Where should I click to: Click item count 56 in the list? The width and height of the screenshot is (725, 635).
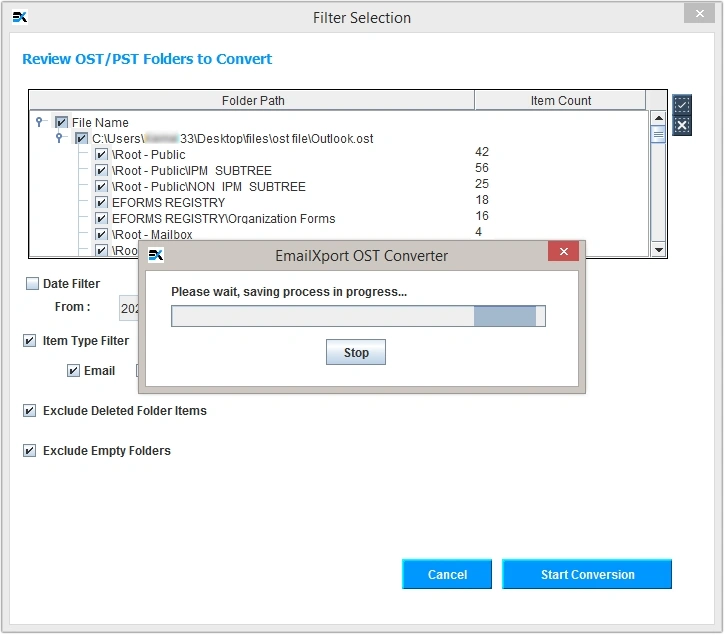pyautogui.click(x=482, y=168)
